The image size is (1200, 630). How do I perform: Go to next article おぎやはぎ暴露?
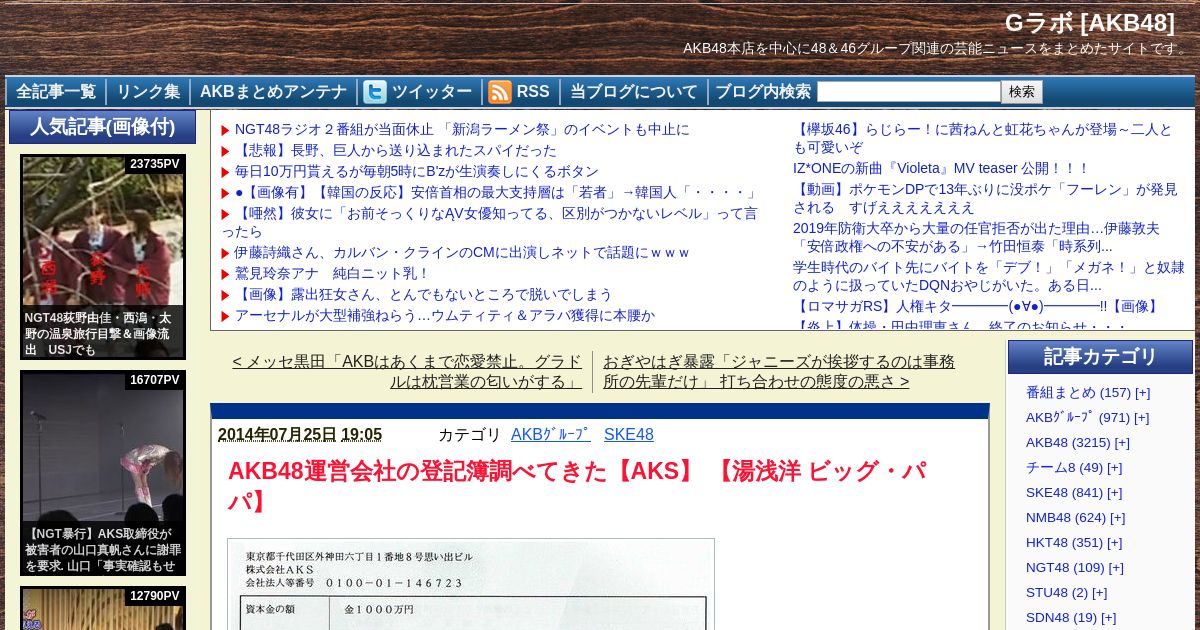(780, 371)
